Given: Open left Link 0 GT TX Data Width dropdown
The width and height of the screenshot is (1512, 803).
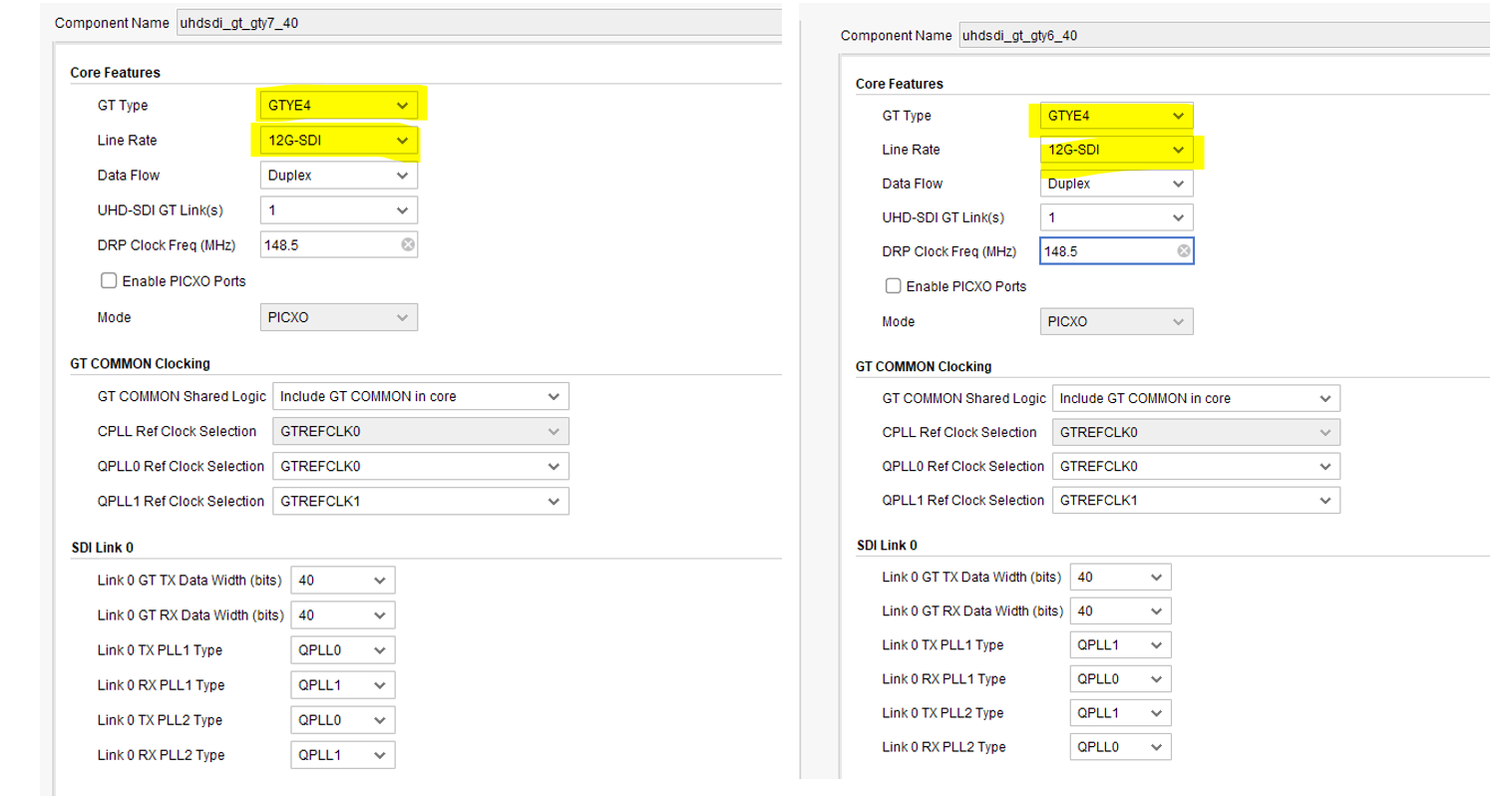Looking at the screenshot, I should coord(342,581).
